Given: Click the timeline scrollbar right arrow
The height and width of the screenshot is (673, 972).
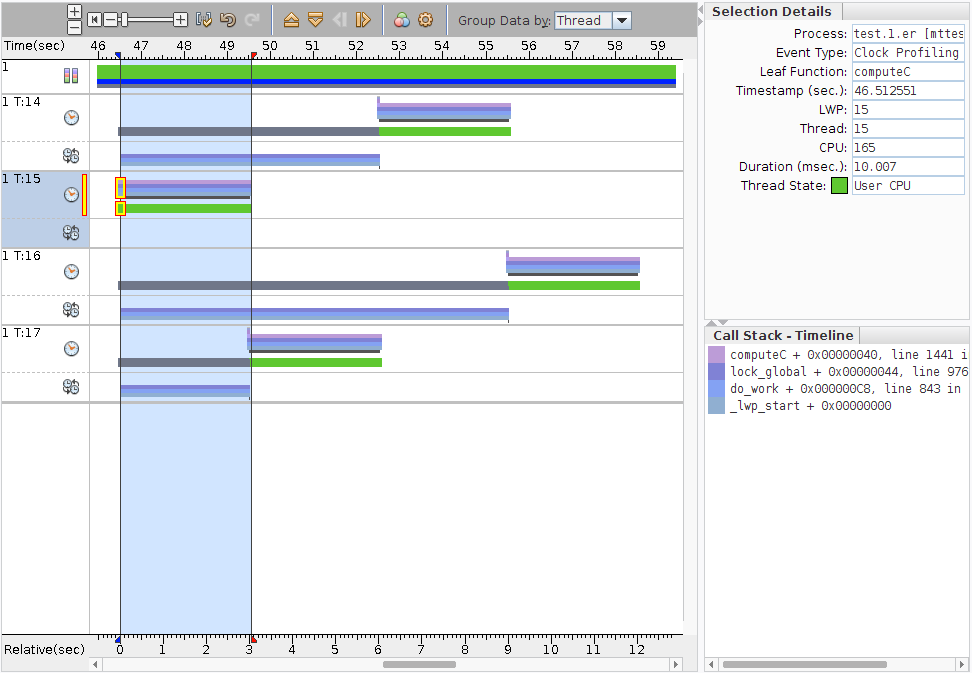Looking at the screenshot, I should (x=676, y=664).
